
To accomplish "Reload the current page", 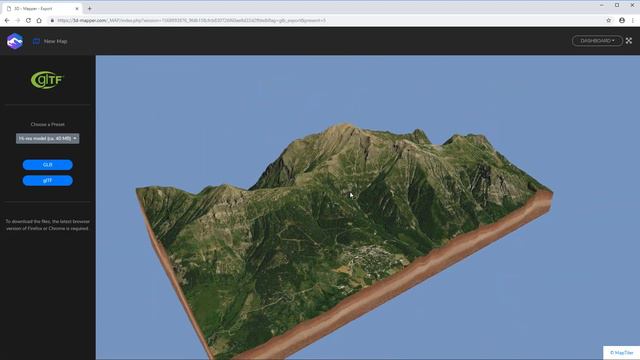I will tap(28, 20).
